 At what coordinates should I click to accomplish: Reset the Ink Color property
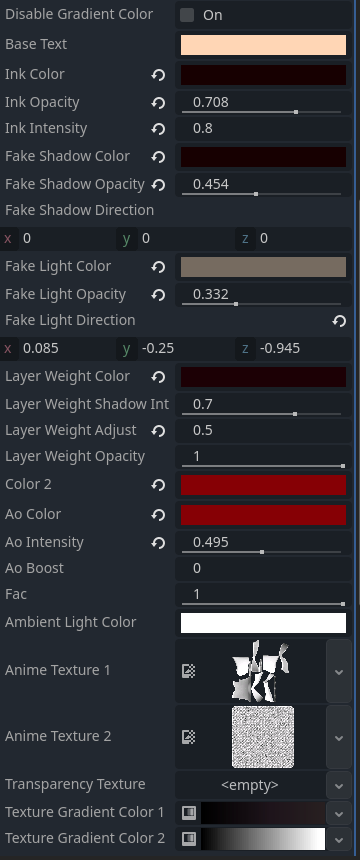(x=159, y=75)
